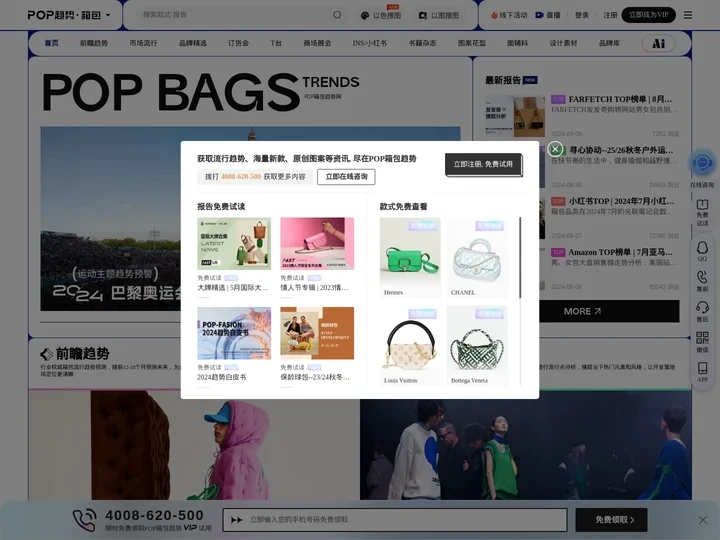720x540 pixels.
Task: Click the free trial (免费试读) book icon
Action: click(x=702, y=212)
